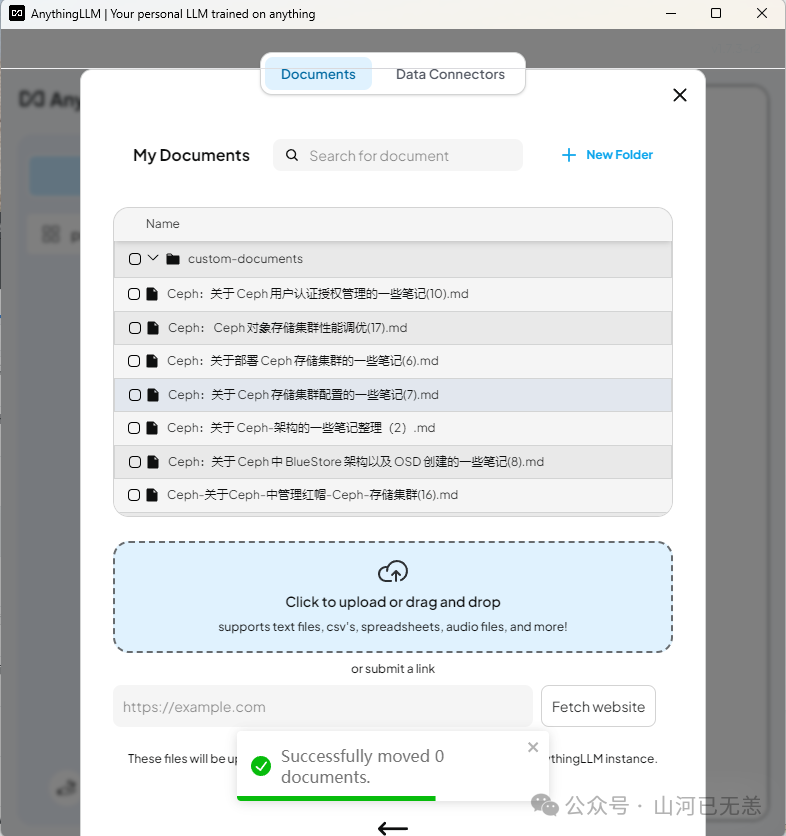786x836 pixels.
Task: Click the cloud upload icon
Action: click(x=393, y=572)
